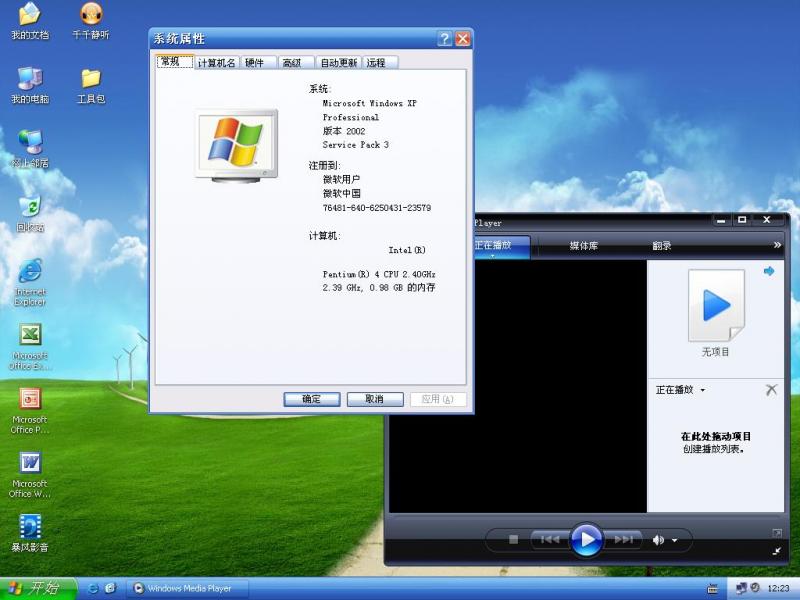This screenshot has width=800, height=600.
Task: Maximize the Windows Media Player window
Action: 742,220
